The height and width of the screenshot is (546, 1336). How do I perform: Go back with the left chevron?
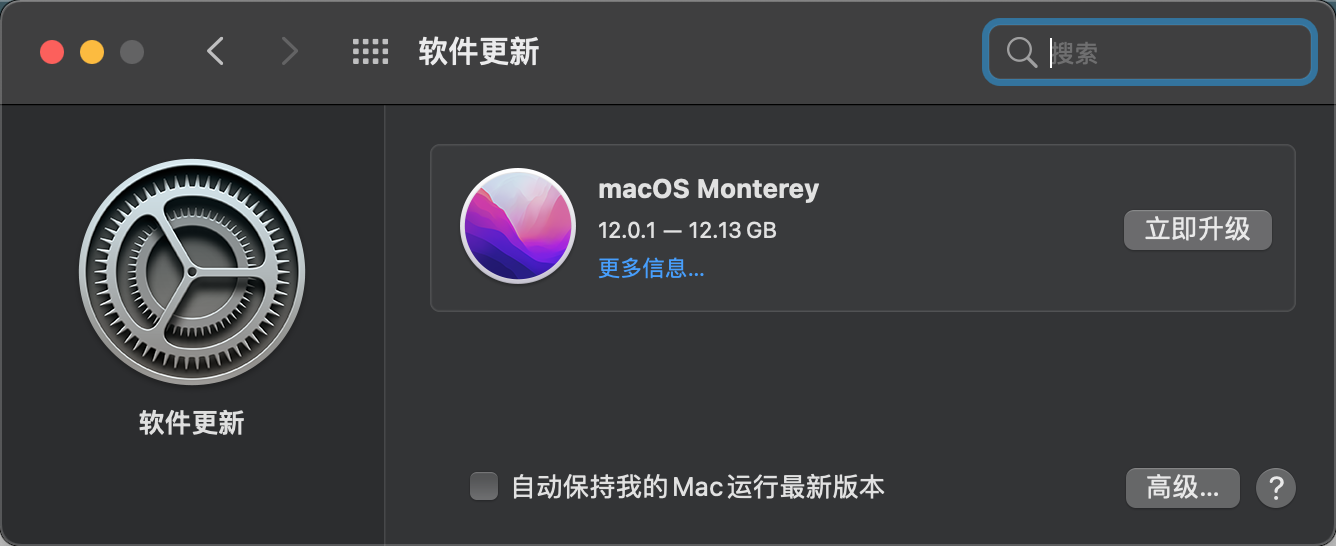[x=215, y=51]
